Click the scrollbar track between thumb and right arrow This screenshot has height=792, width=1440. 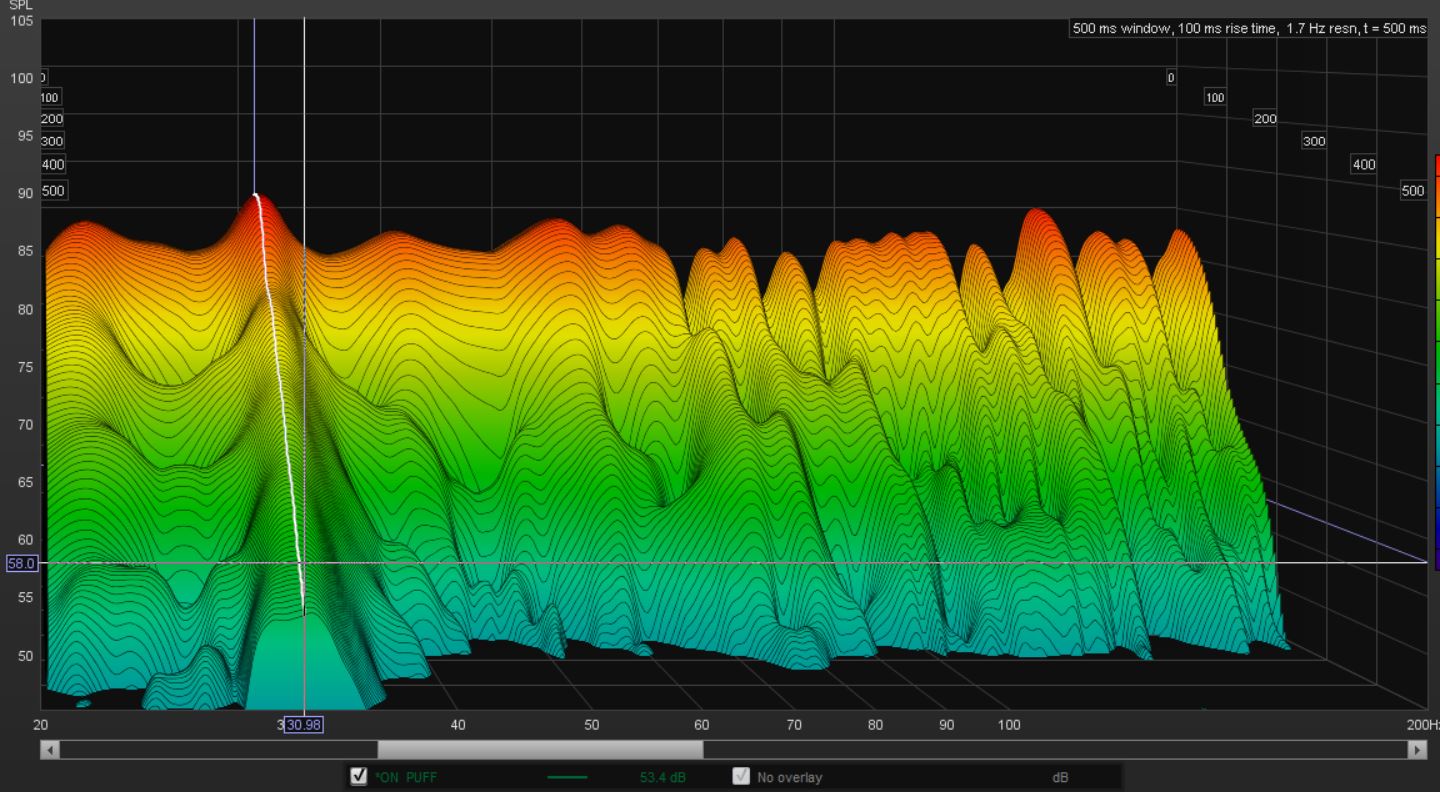(x=1055, y=749)
